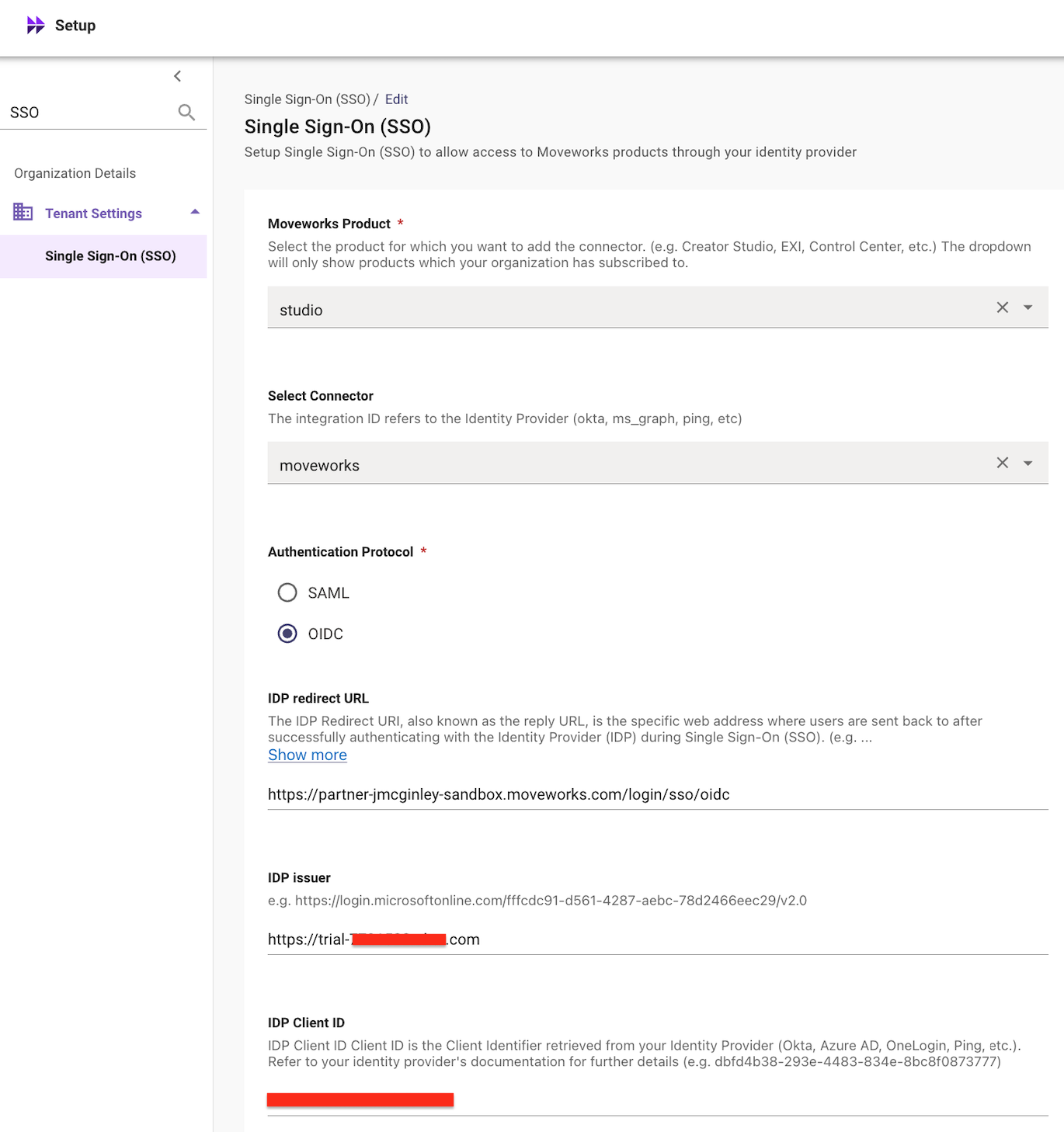Collapse the Tenant Settings section
This screenshot has height=1132, width=1064.
coord(195,212)
